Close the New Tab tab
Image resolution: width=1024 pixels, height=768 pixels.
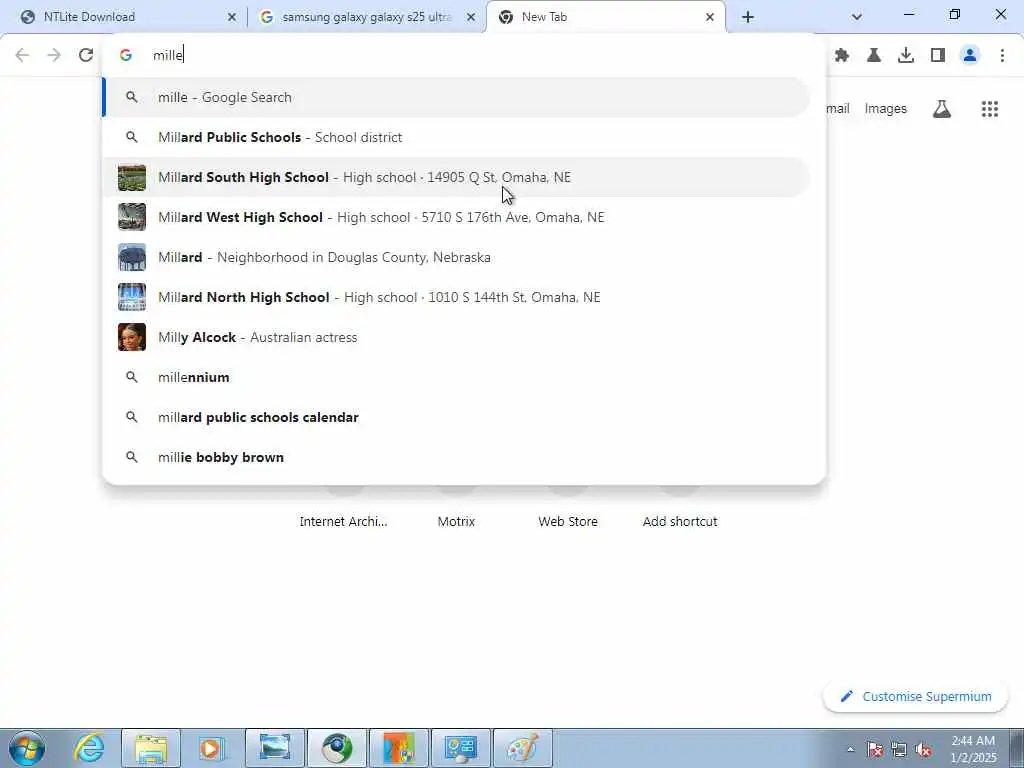click(x=710, y=17)
